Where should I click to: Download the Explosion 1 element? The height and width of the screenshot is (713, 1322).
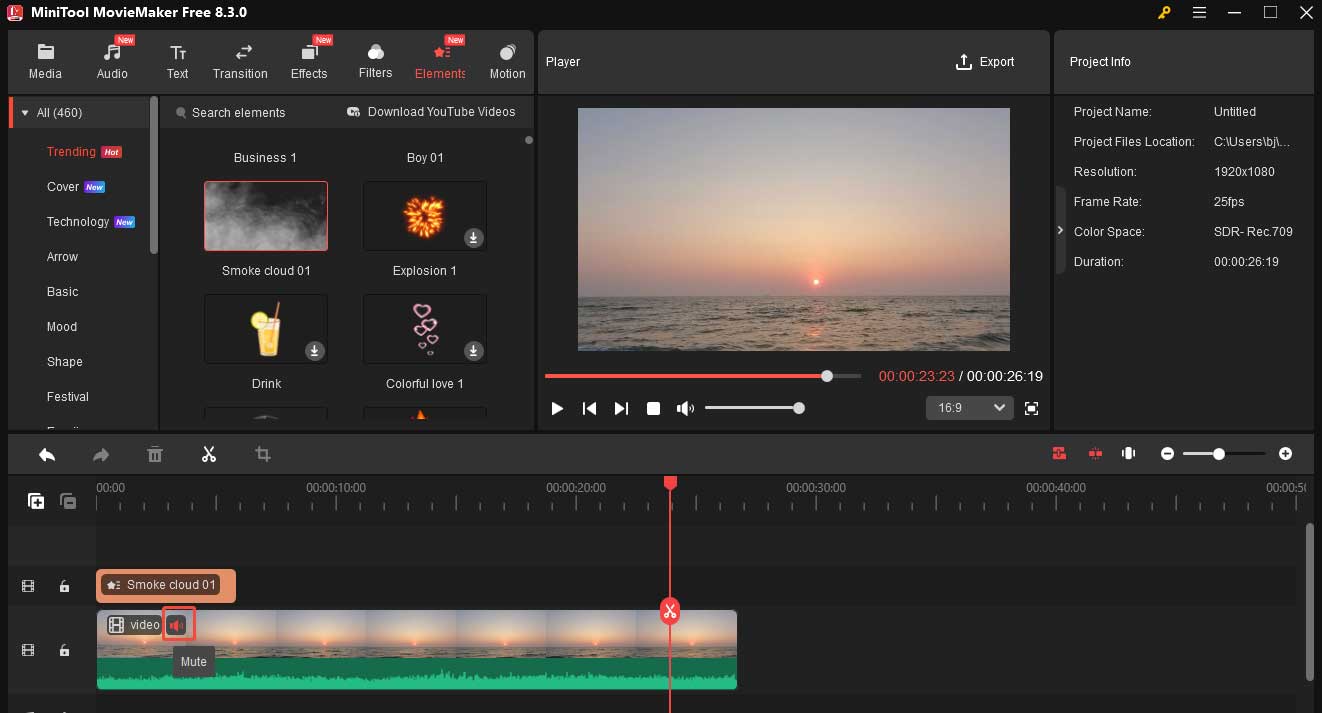coord(474,238)
